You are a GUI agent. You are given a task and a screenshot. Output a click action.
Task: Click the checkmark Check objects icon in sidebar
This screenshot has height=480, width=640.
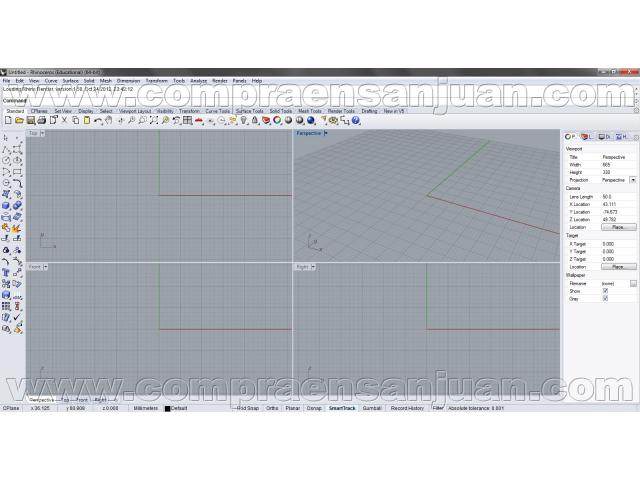tap(17, 317)
